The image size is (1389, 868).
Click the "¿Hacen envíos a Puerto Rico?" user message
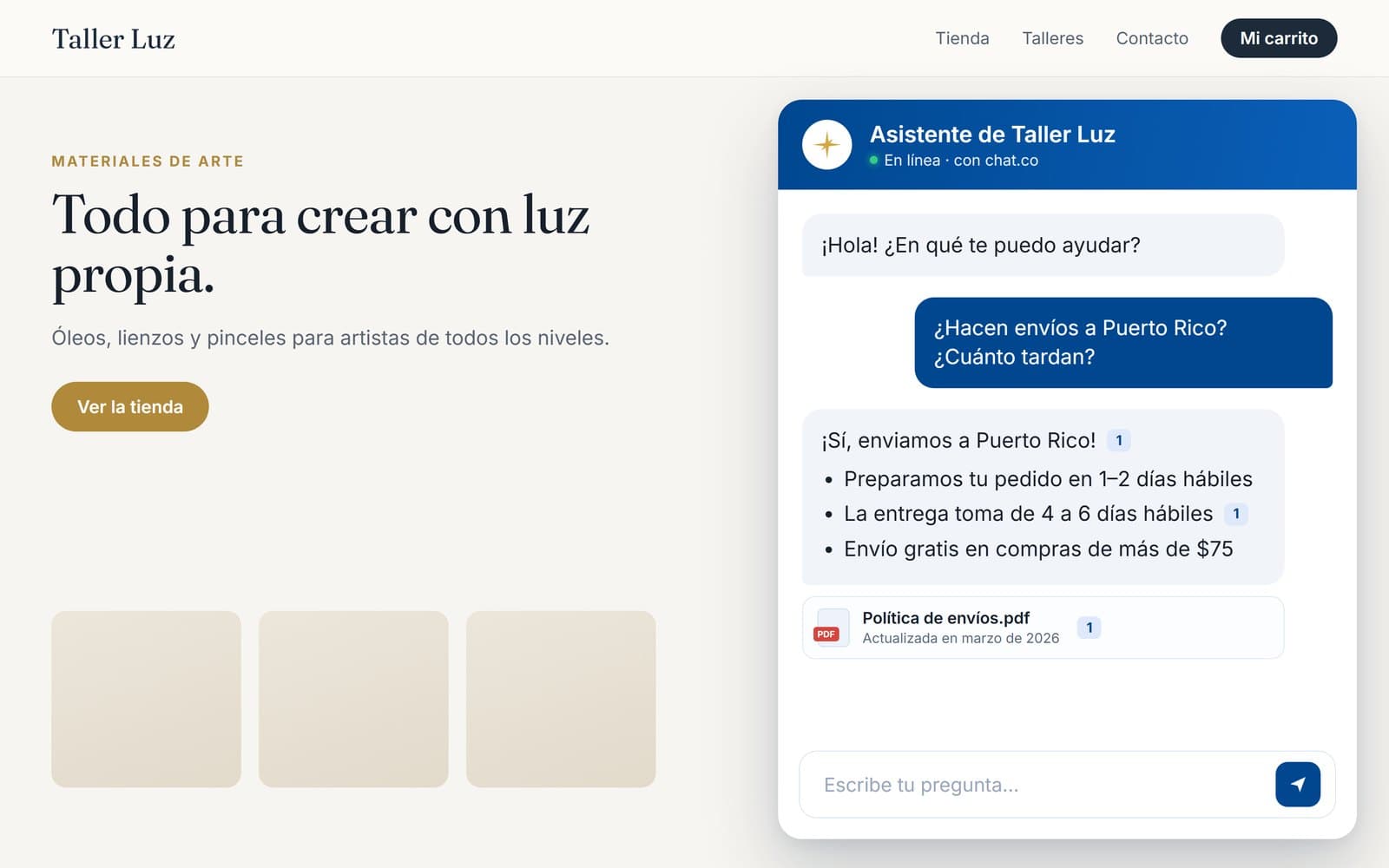click(x=1123, y=342)
